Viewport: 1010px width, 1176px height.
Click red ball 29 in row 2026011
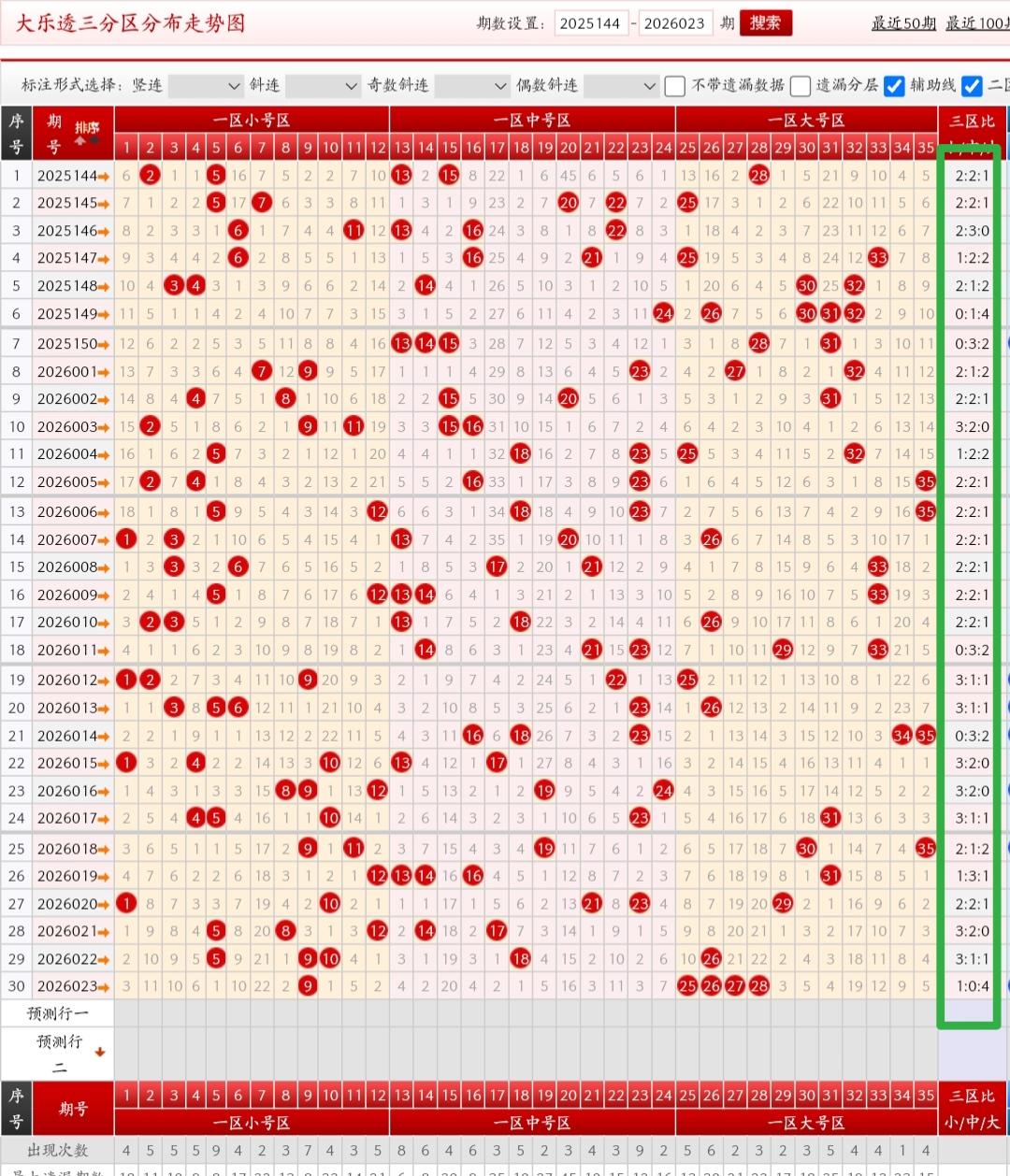click(x=783, y=650)
